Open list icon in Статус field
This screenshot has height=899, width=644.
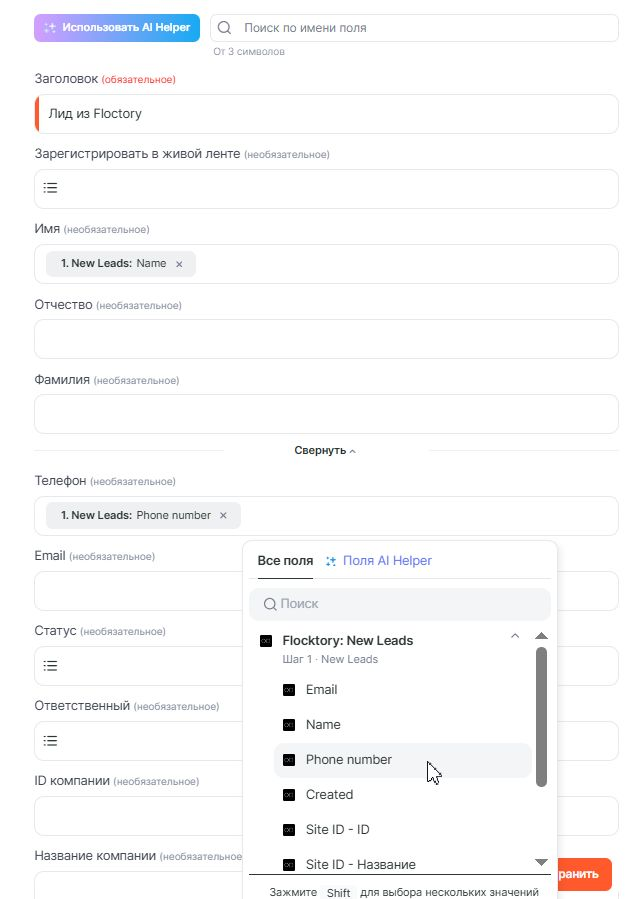(x=51, y=666)
